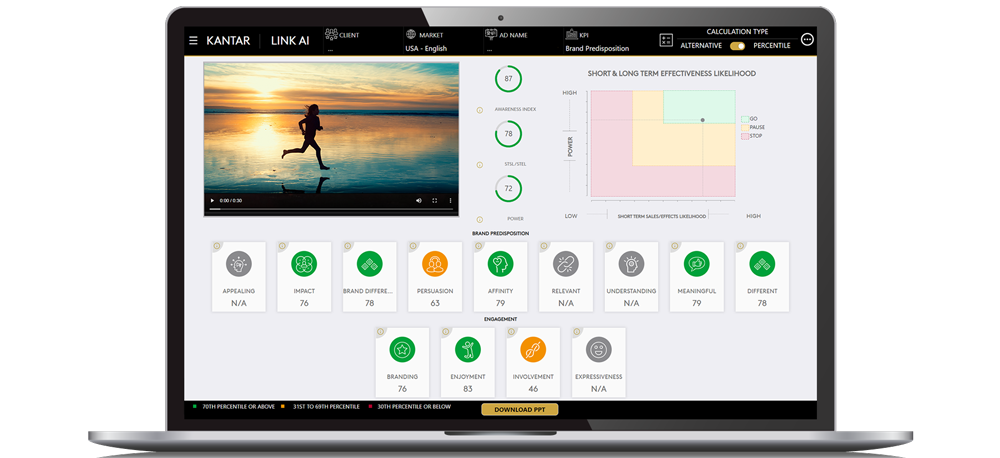Screen dimensions: 1000x458
Task: Click the PAUSE legend swatch
Action: [744, 128]
